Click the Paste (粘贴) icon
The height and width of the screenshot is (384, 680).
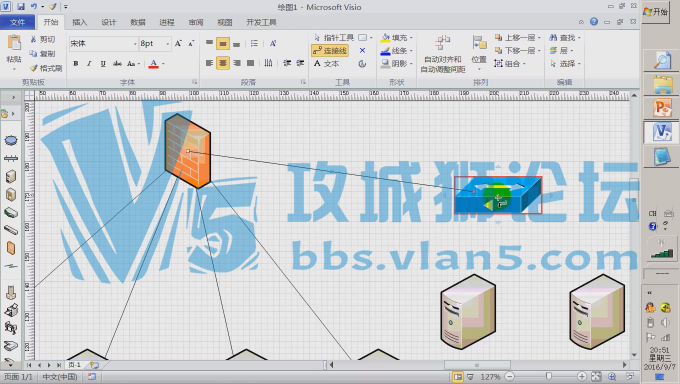[14, 43]
